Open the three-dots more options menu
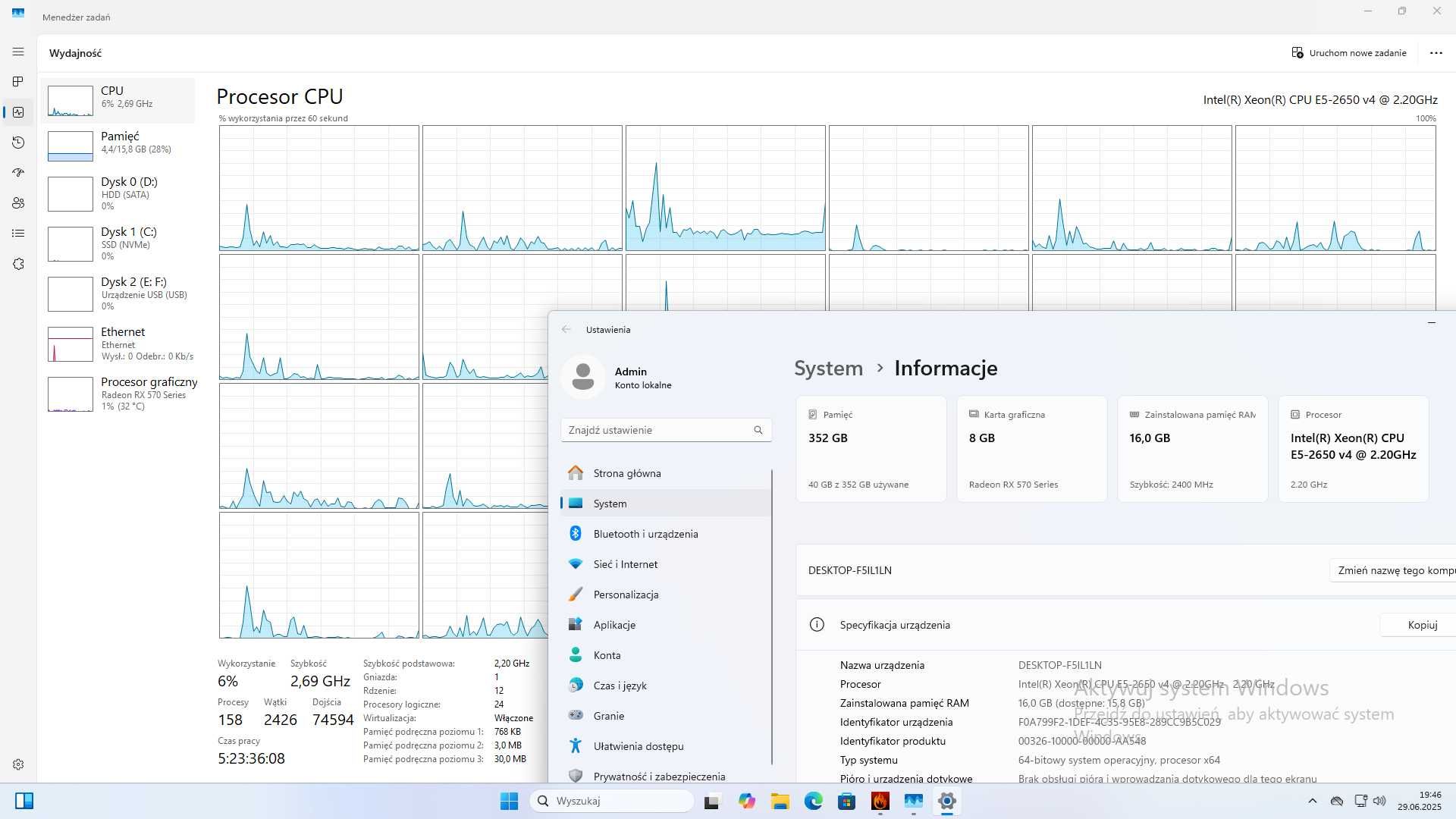This screenshot has height=819, width=1456. tap(1436, 53)
